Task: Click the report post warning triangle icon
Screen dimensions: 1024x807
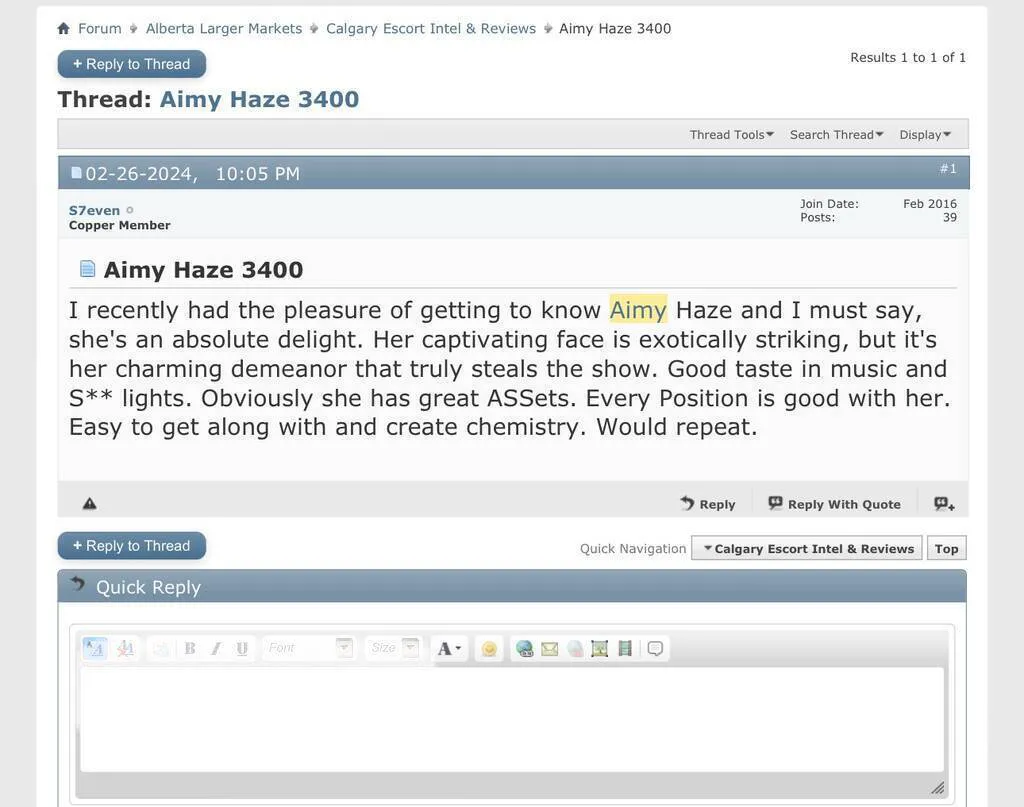Action: tap(89, 504)
